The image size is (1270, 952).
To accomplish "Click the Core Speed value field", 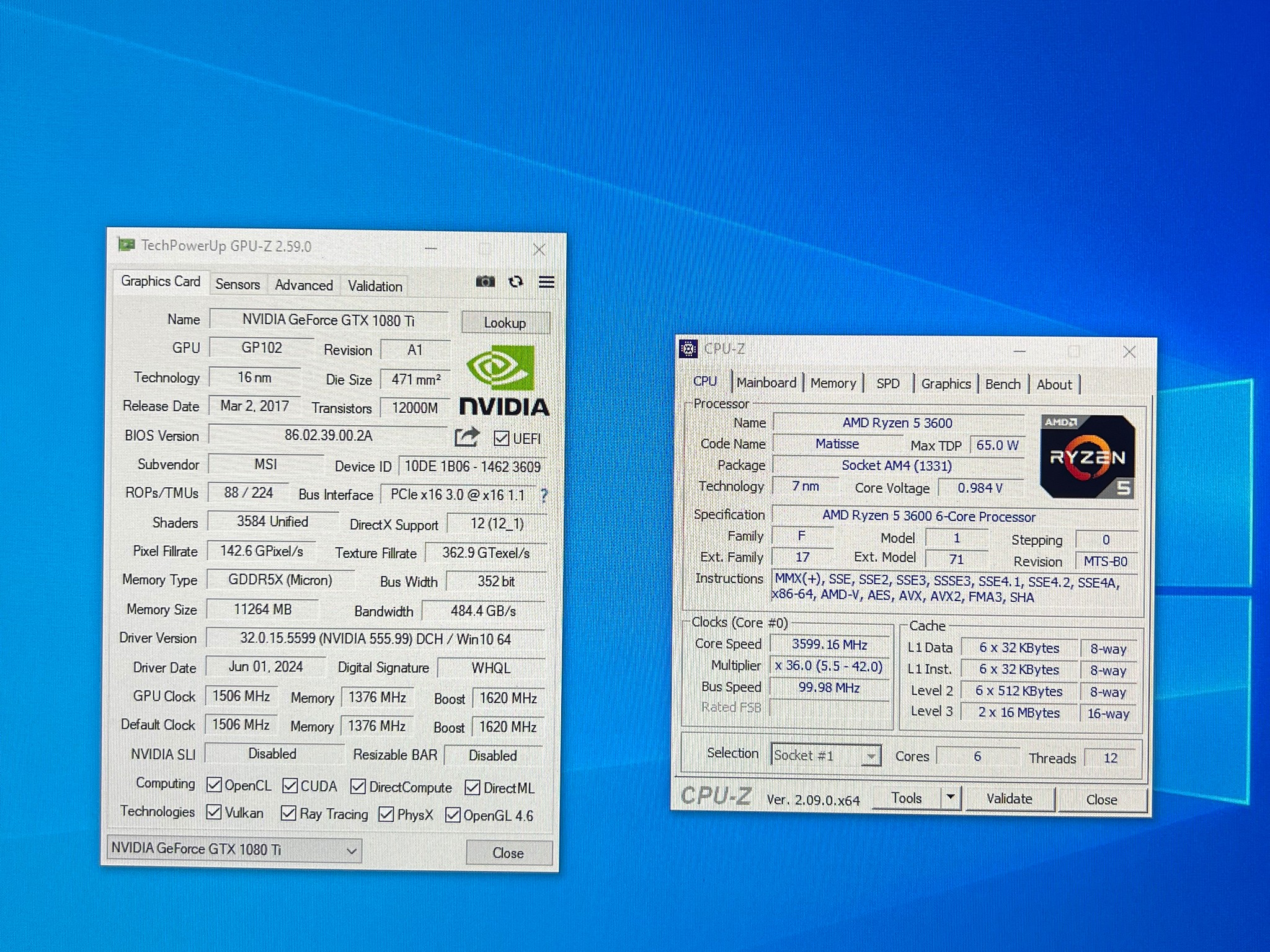I will [829, 645].
